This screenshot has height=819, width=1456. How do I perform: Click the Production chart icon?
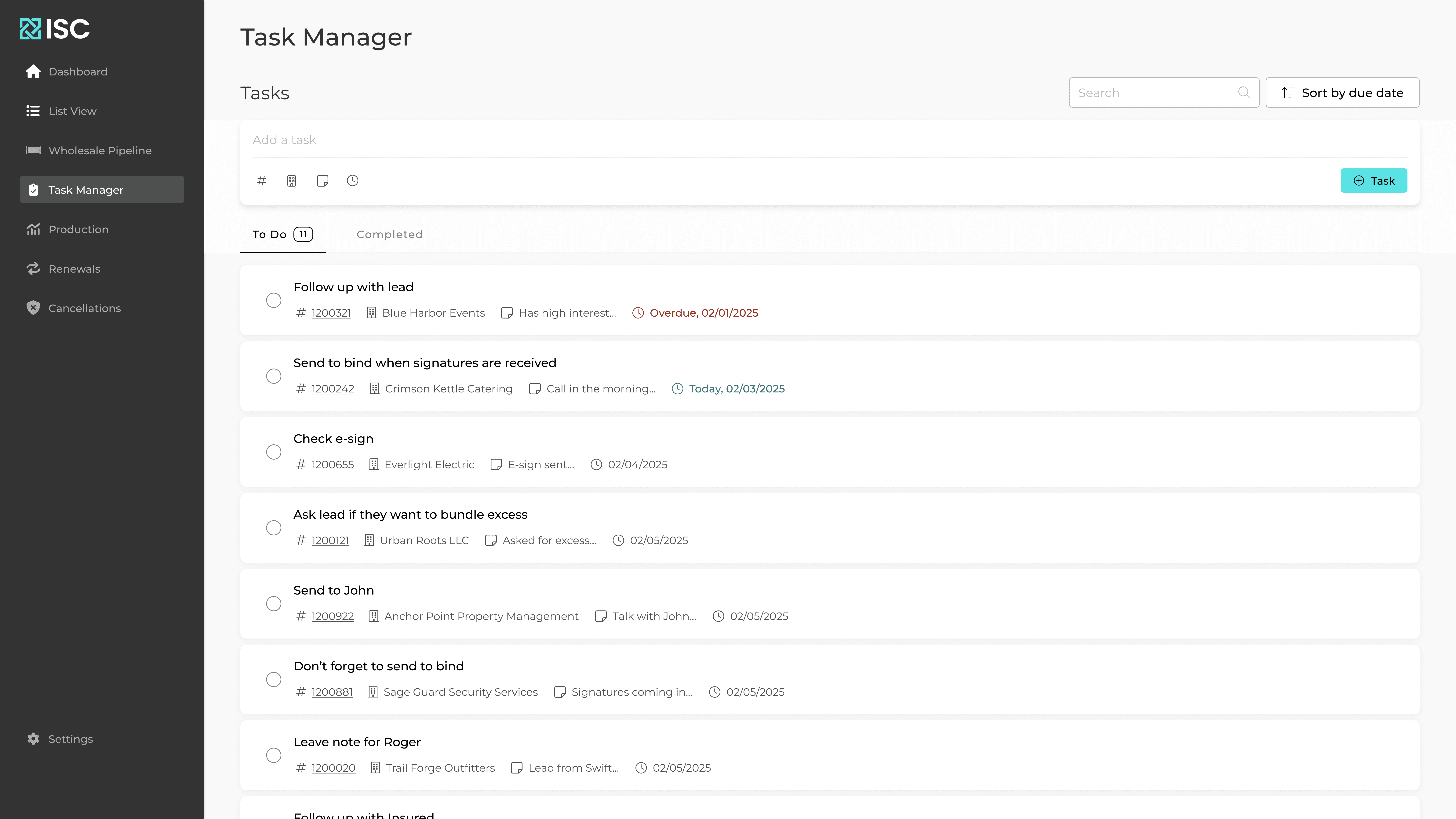tap(33, 229)
